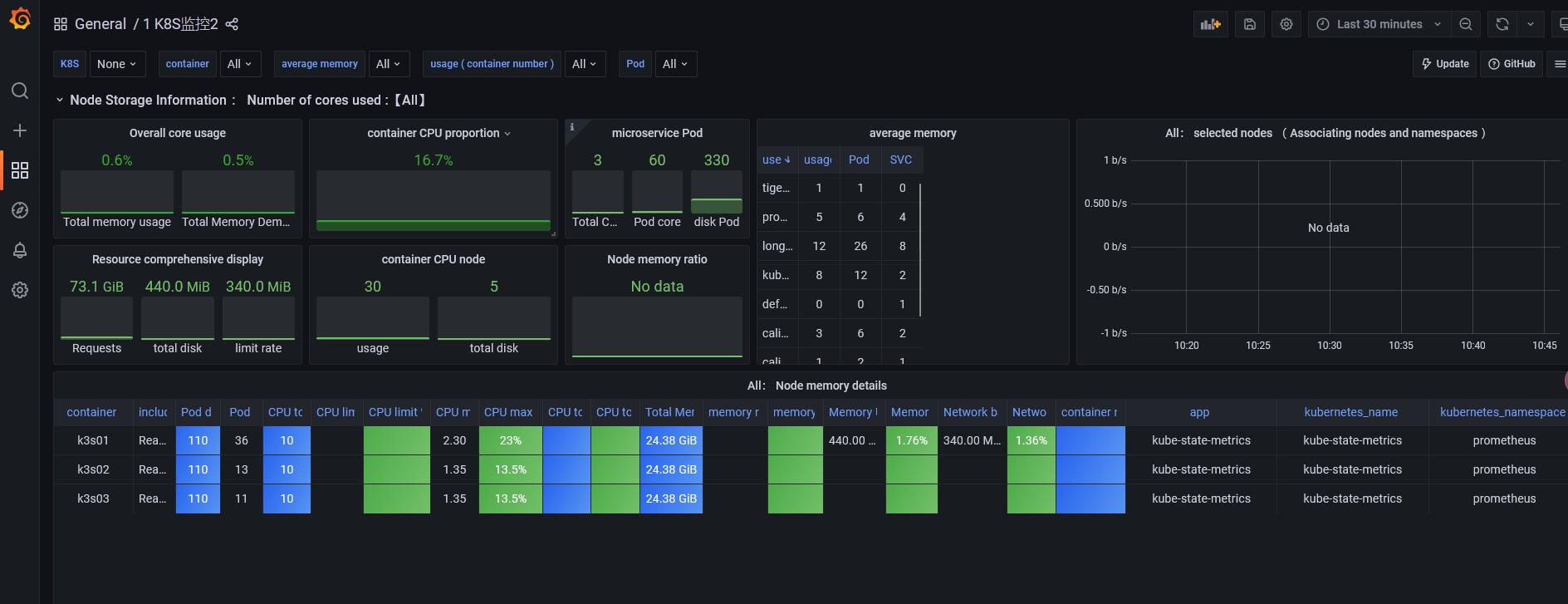Open the GitHub link
Image resolution: width=1568 pixels, height=604 pixels.
pyautogui.click(x=1512, y=64)
